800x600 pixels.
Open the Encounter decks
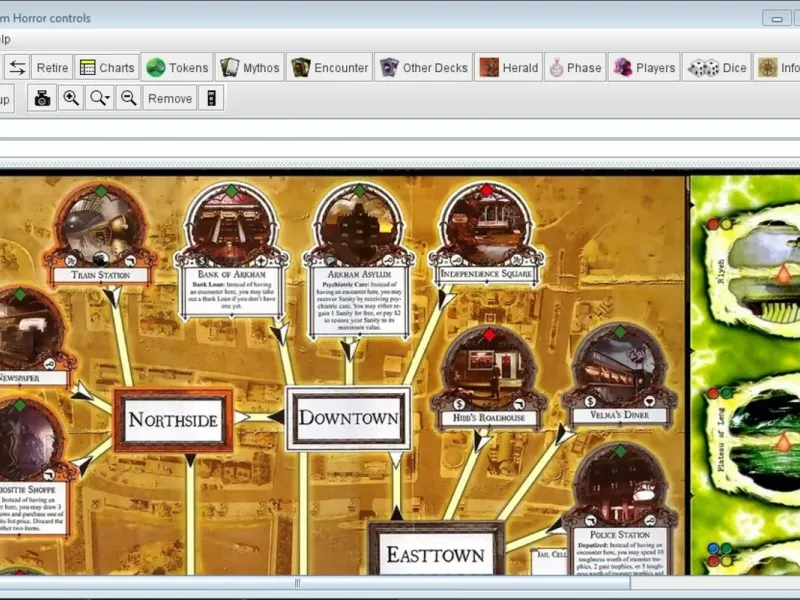coord(329,67)
